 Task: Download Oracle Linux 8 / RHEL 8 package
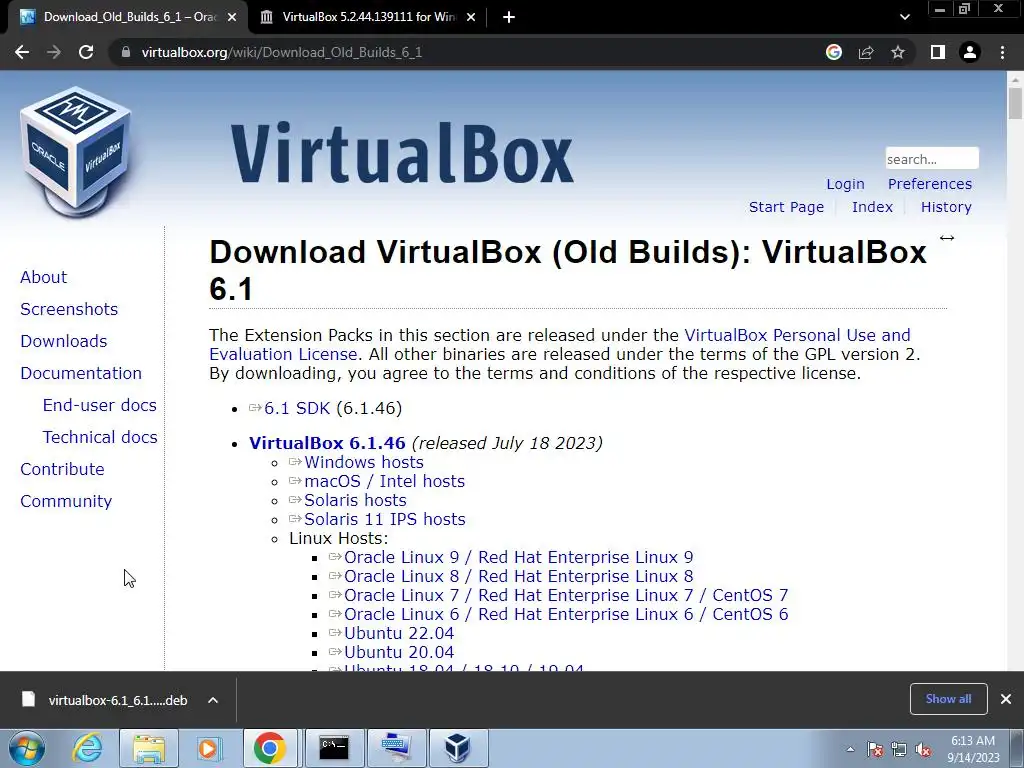pyautogui.click(x=518, y=576)
